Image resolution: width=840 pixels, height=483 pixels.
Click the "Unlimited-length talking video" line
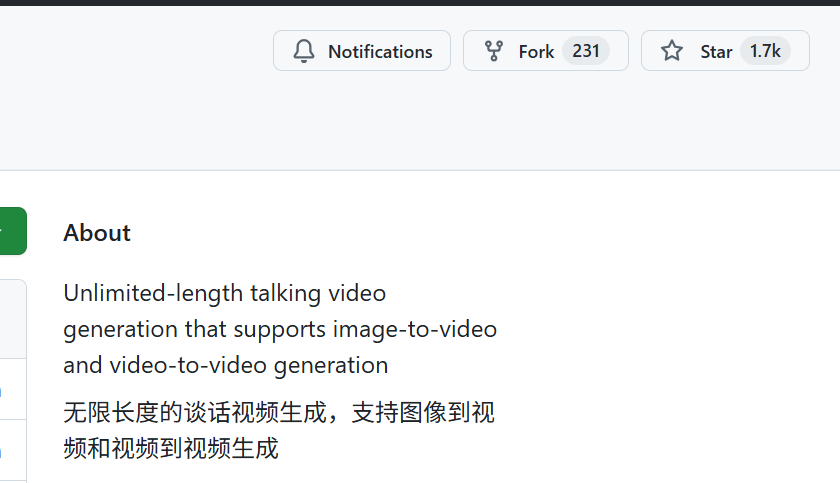click(x=224, y=294)
